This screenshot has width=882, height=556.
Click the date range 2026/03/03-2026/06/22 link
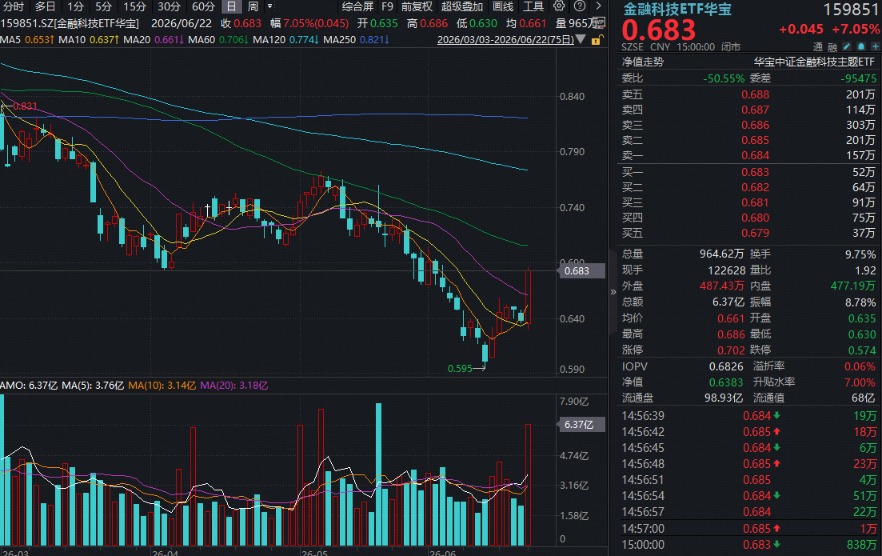click(x=506, y=40)
